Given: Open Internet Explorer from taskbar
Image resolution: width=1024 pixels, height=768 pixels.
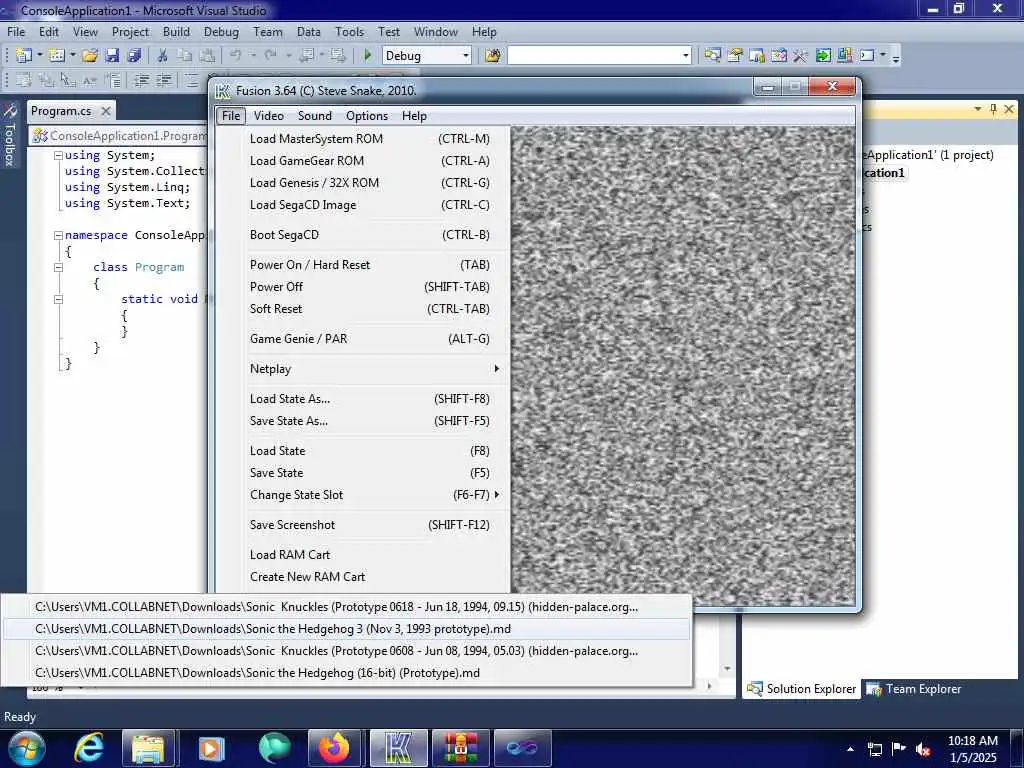Looking at the screenshot, I should pyautogui.click(x=88, y=748).
